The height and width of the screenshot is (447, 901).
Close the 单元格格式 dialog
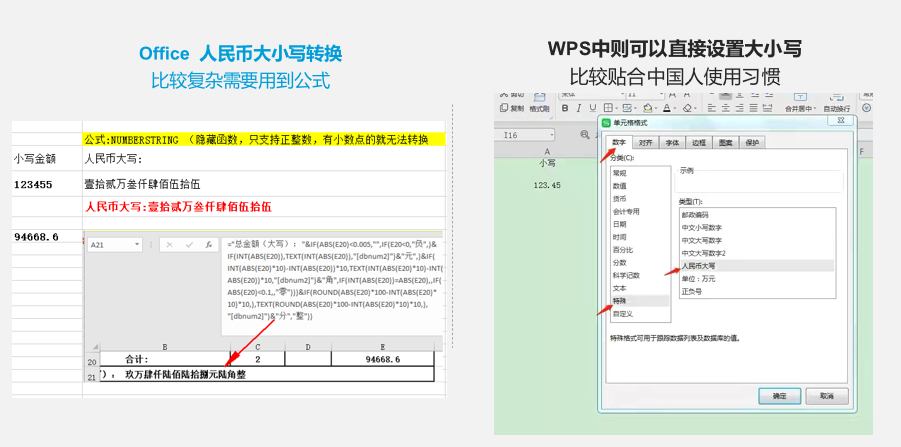pyautogui.click(x=843, y=120)
